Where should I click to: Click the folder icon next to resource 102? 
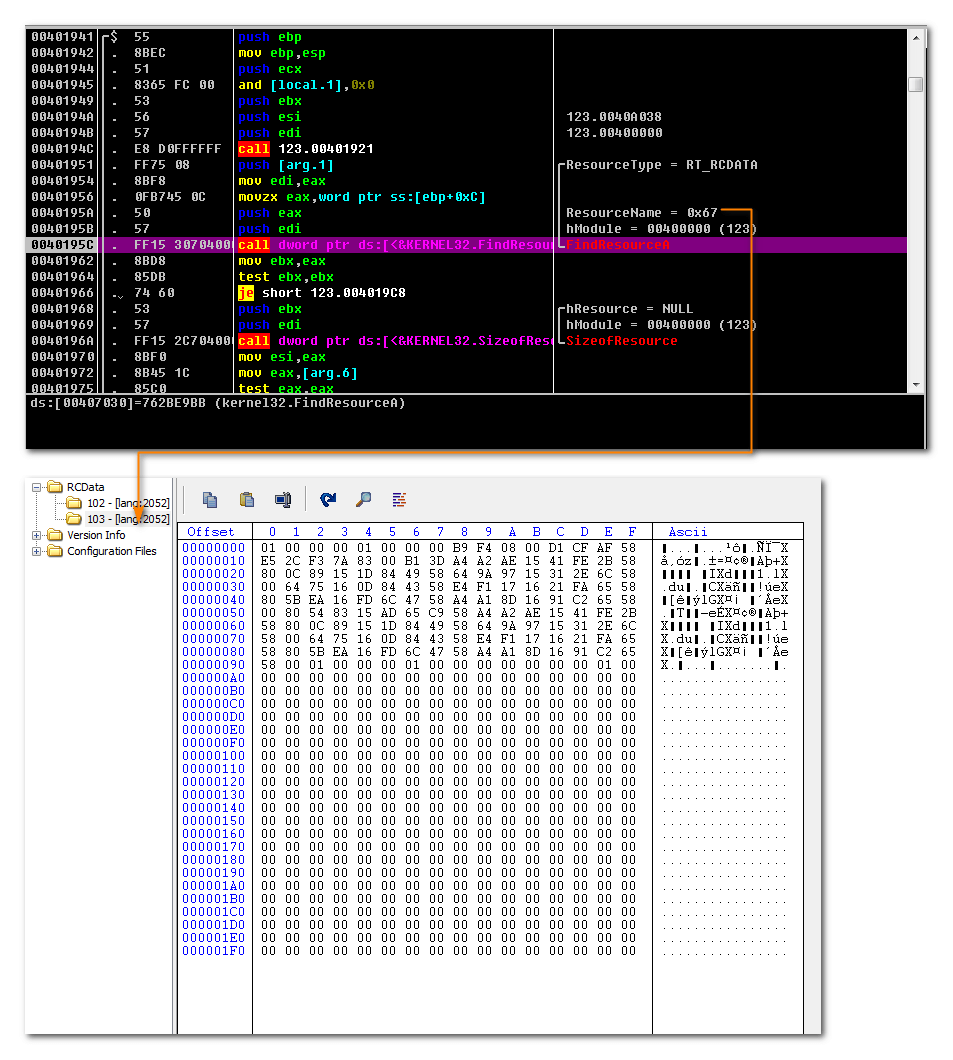(74, 503)
